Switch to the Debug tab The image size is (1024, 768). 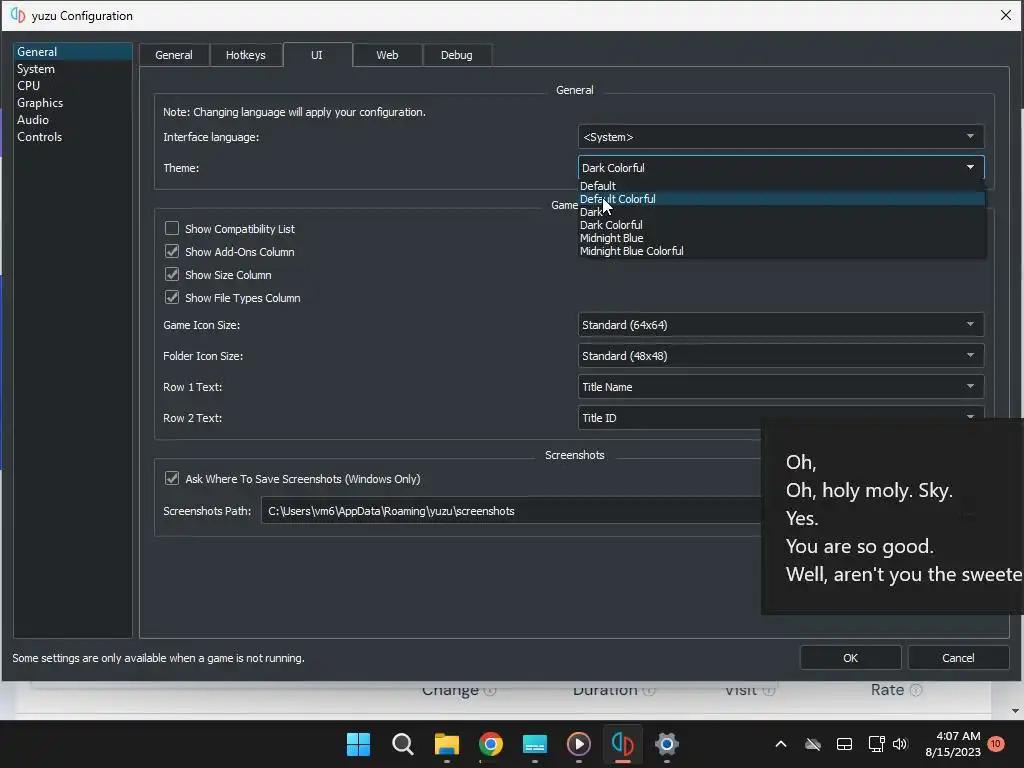456,55
